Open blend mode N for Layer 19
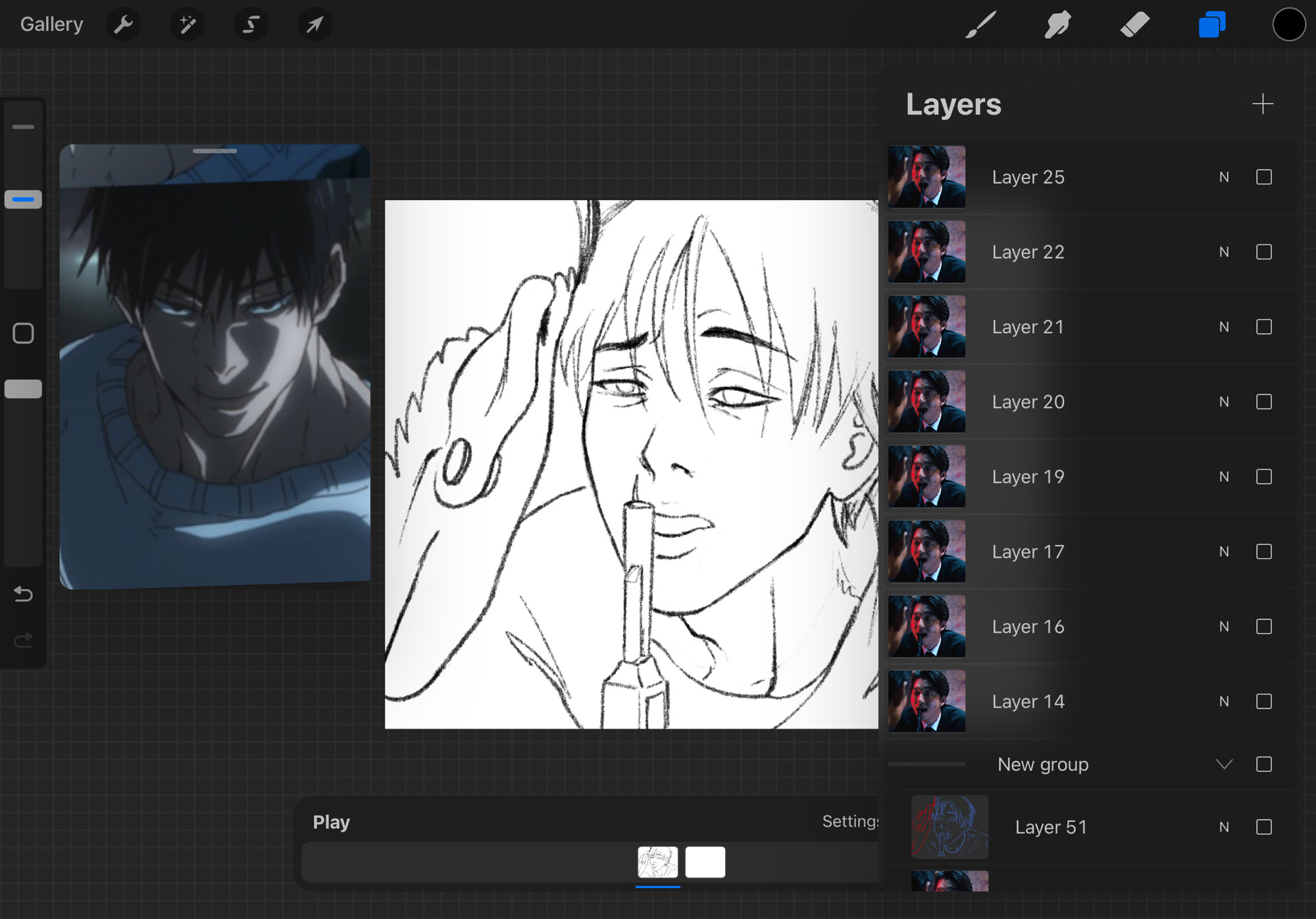Viewport: 1316px width, 919px height. (1224, 477)
